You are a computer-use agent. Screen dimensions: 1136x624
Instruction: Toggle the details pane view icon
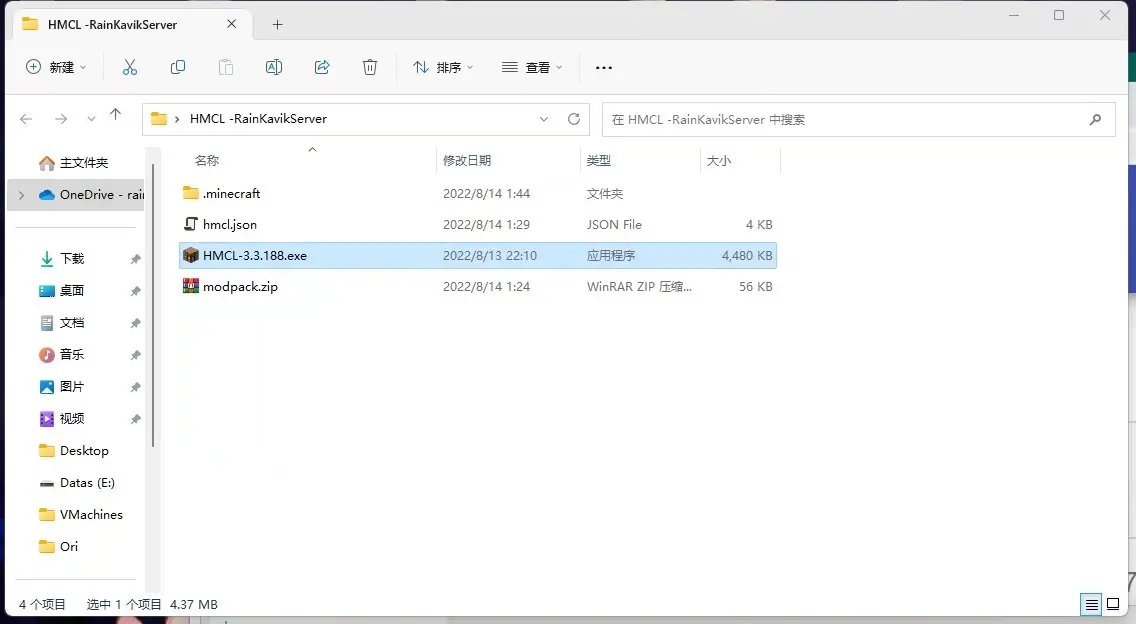tap(1113, 604)
